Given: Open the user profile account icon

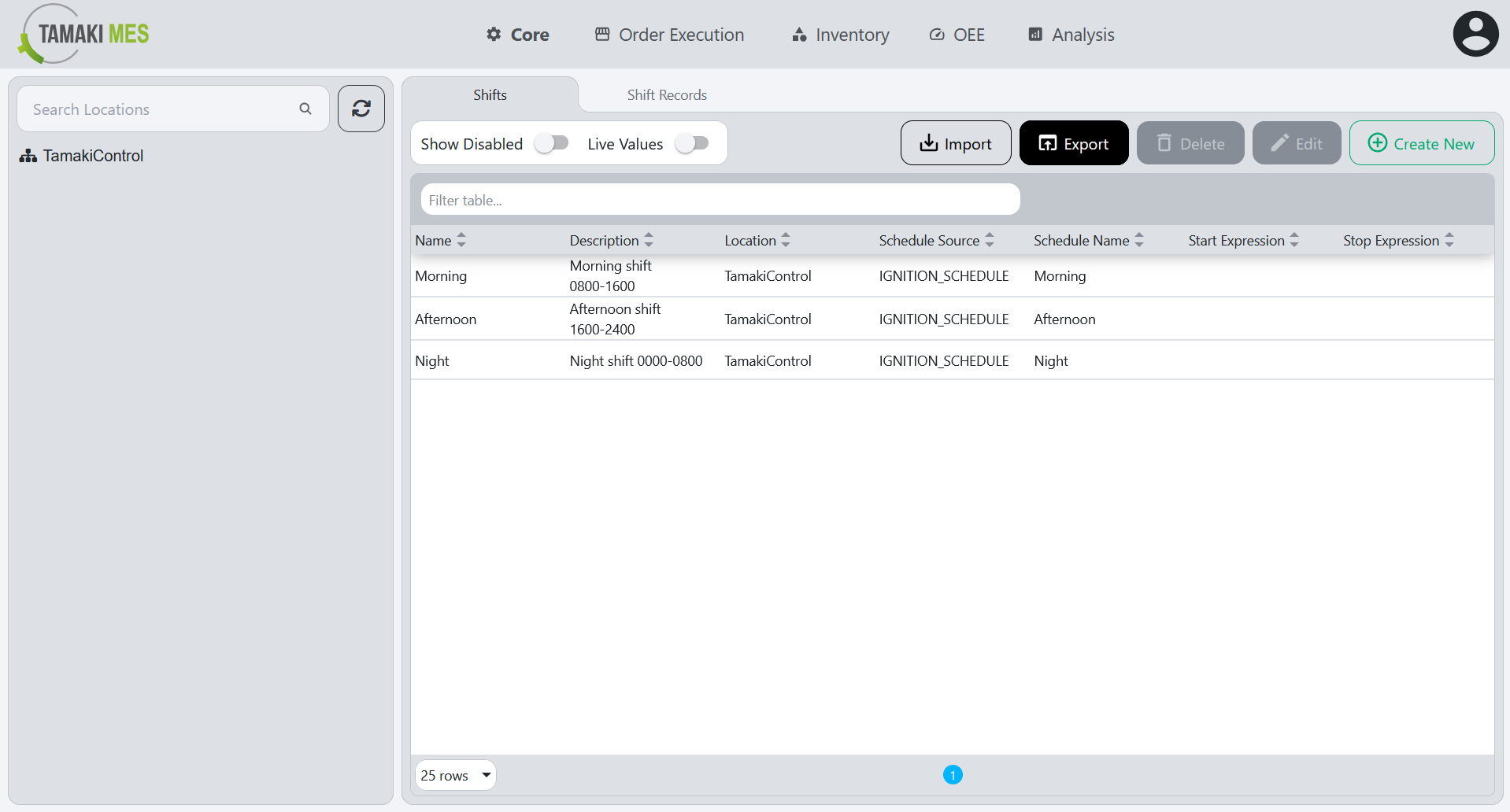Looking at the screenshot, I should [x=1475, y=33].
